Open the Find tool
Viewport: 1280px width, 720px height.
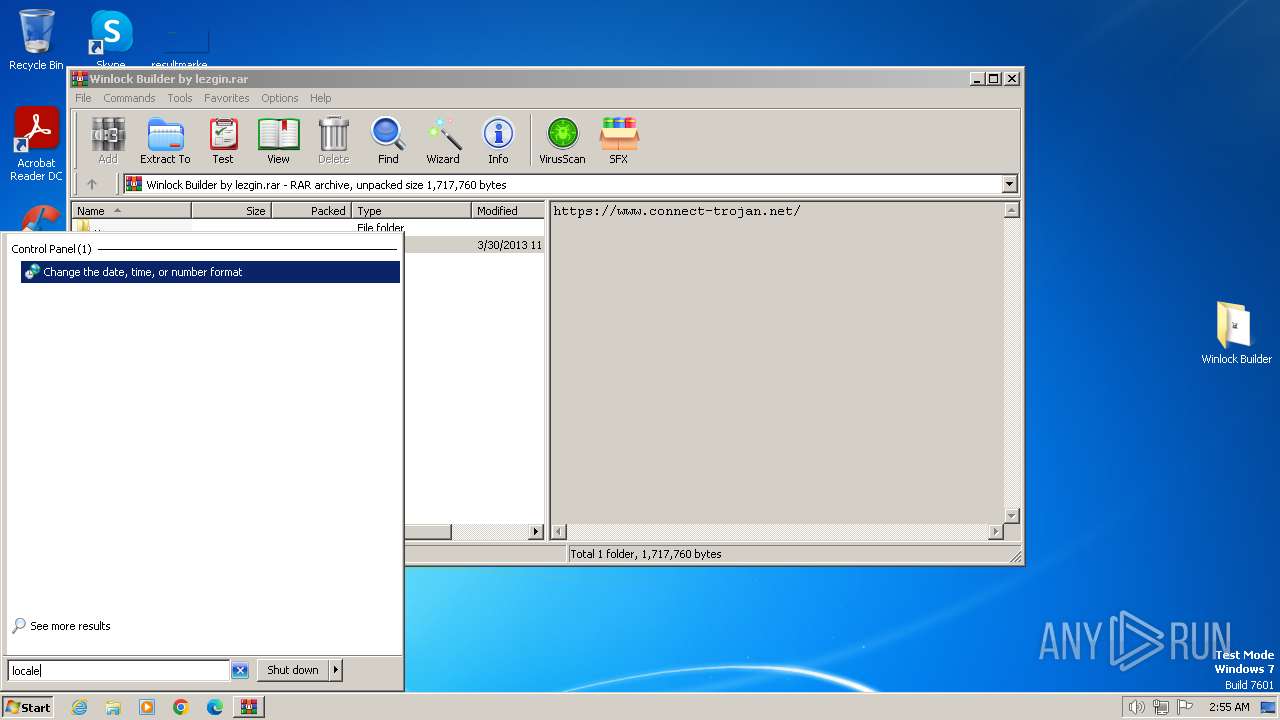point(388,140)
